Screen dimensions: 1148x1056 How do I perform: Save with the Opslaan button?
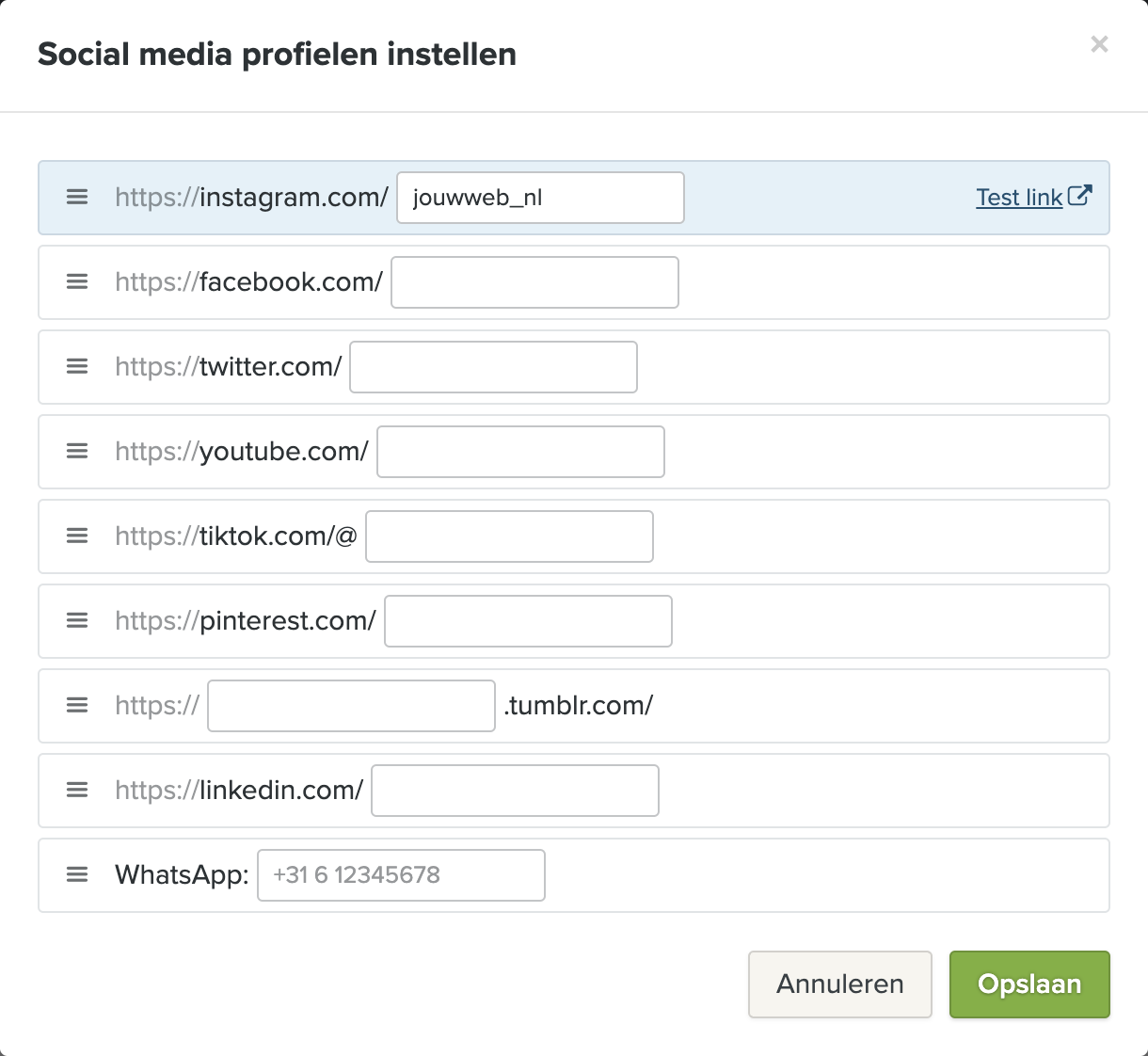click(x=1029, y=984)
